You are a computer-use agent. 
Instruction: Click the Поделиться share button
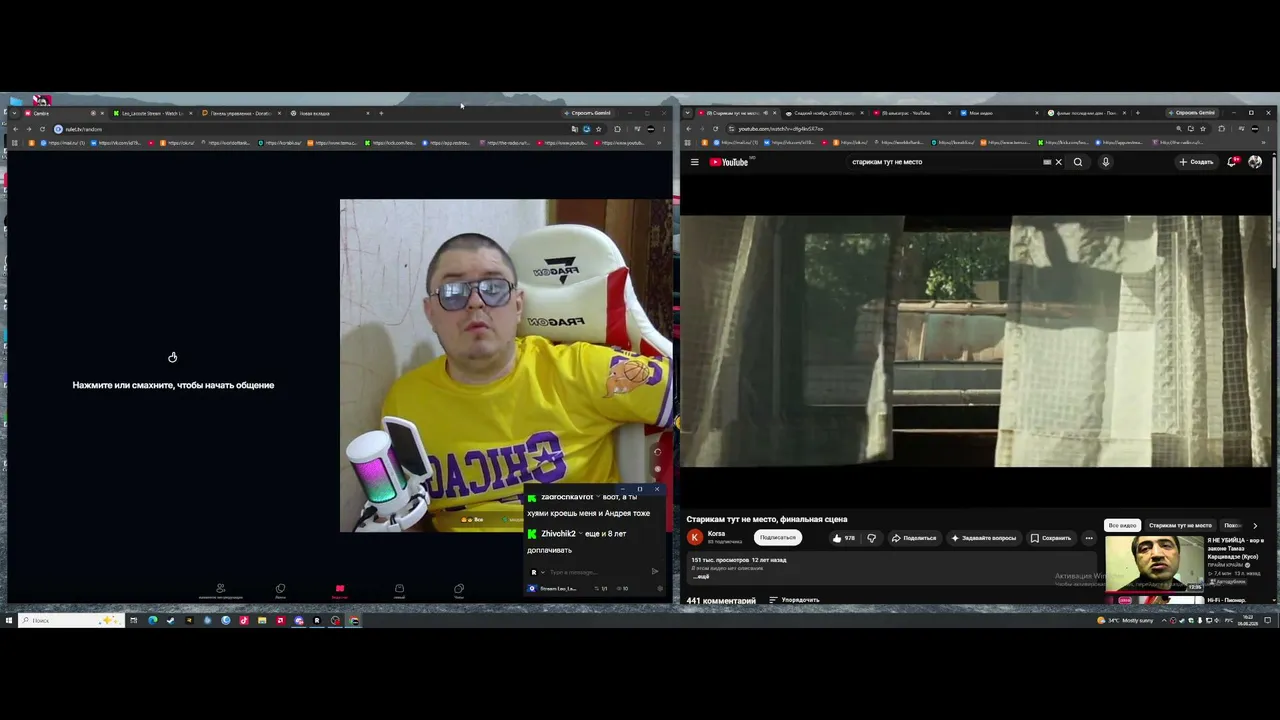click(x=914, y=538)
